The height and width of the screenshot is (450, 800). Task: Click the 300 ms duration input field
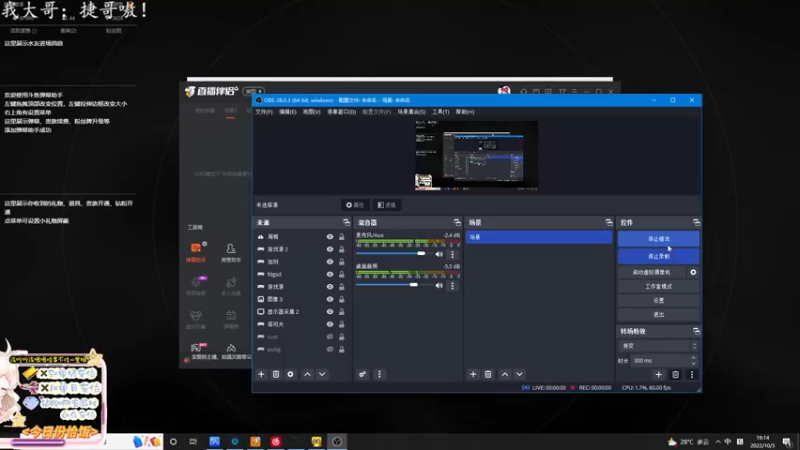tap(660, 361)
